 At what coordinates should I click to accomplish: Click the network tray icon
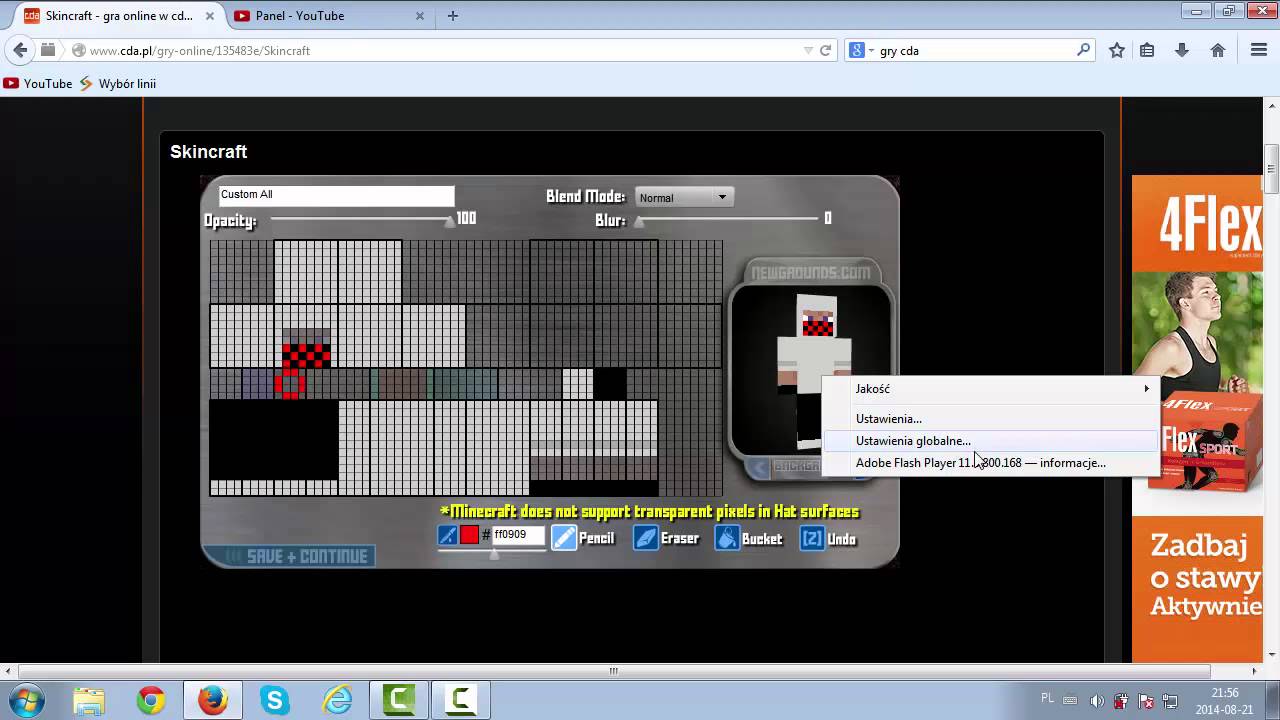pyautogui.click(x=1170, y=701)
